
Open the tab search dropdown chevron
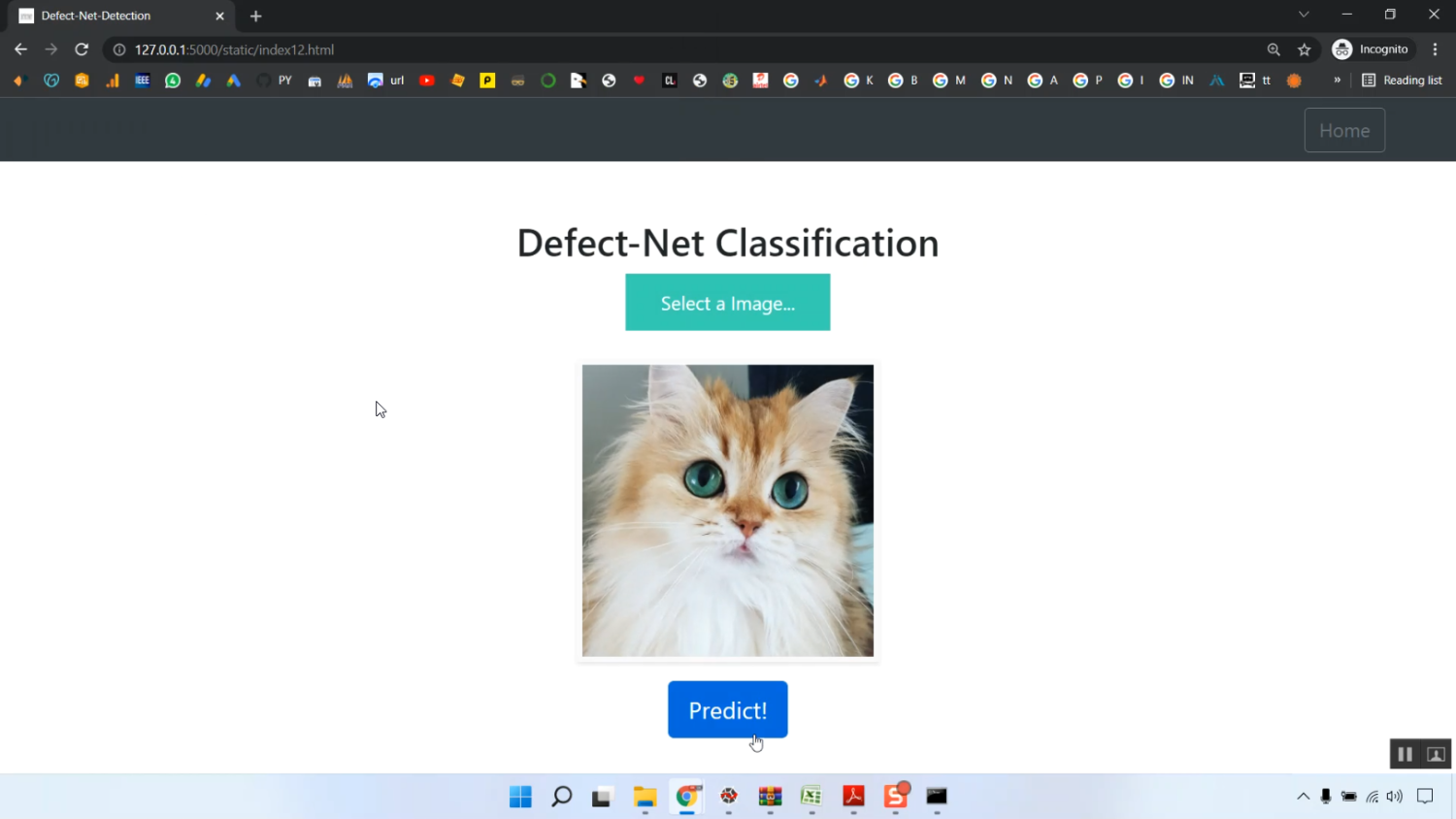coord(1304,15)
